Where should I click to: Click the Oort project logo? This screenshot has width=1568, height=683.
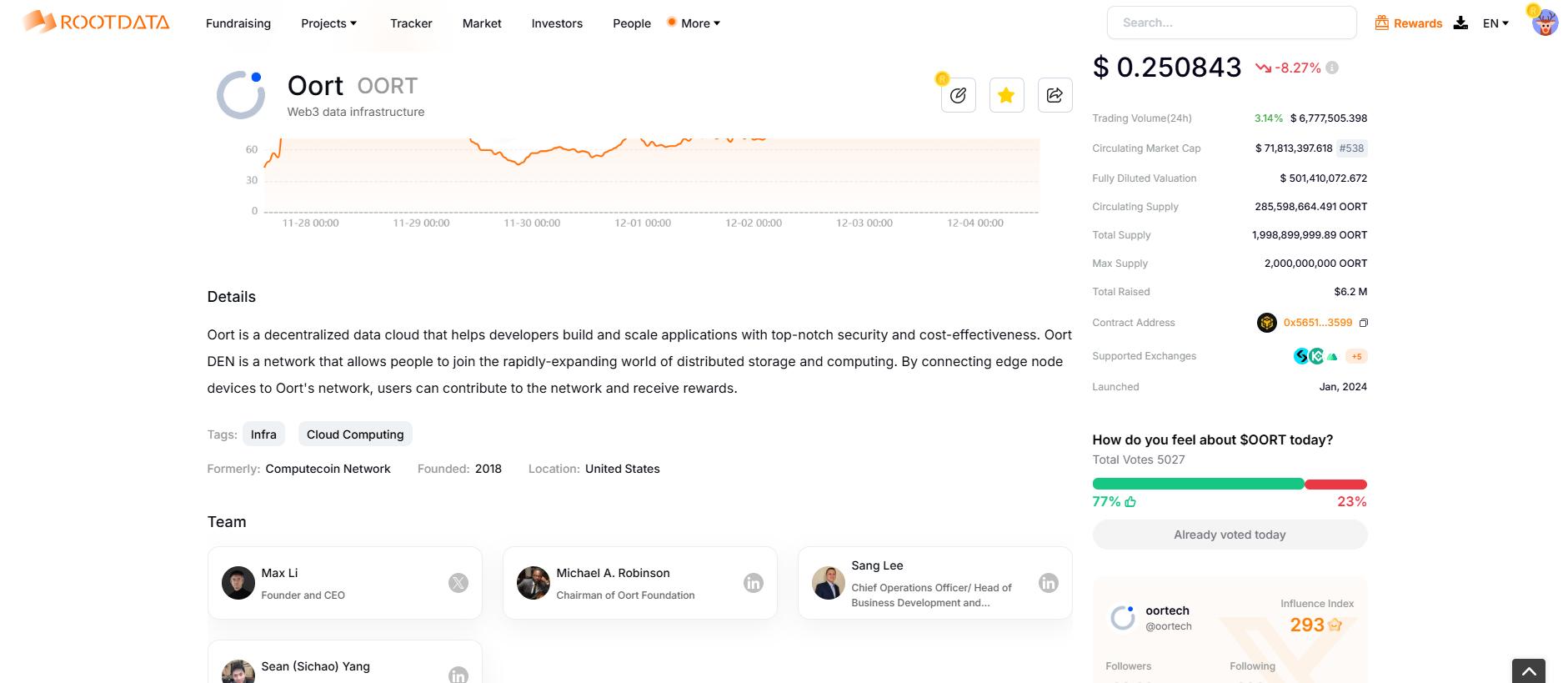[241, 95]
